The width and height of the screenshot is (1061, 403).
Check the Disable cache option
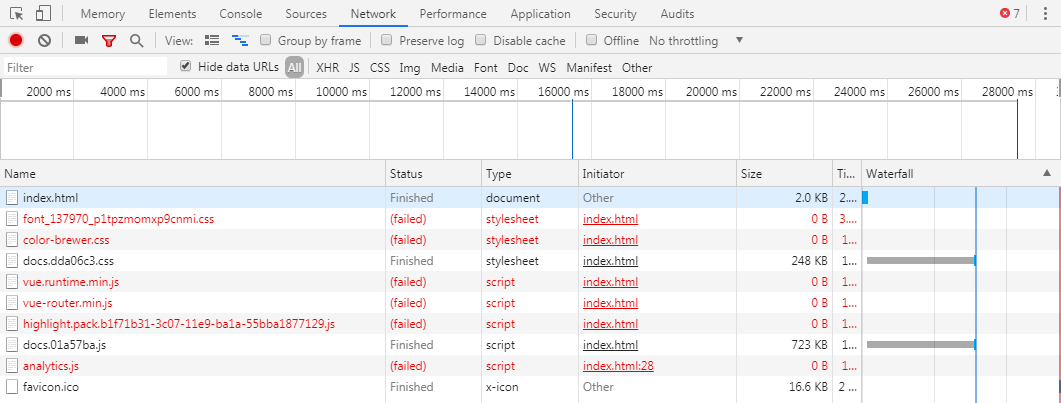tap(480, 40)
